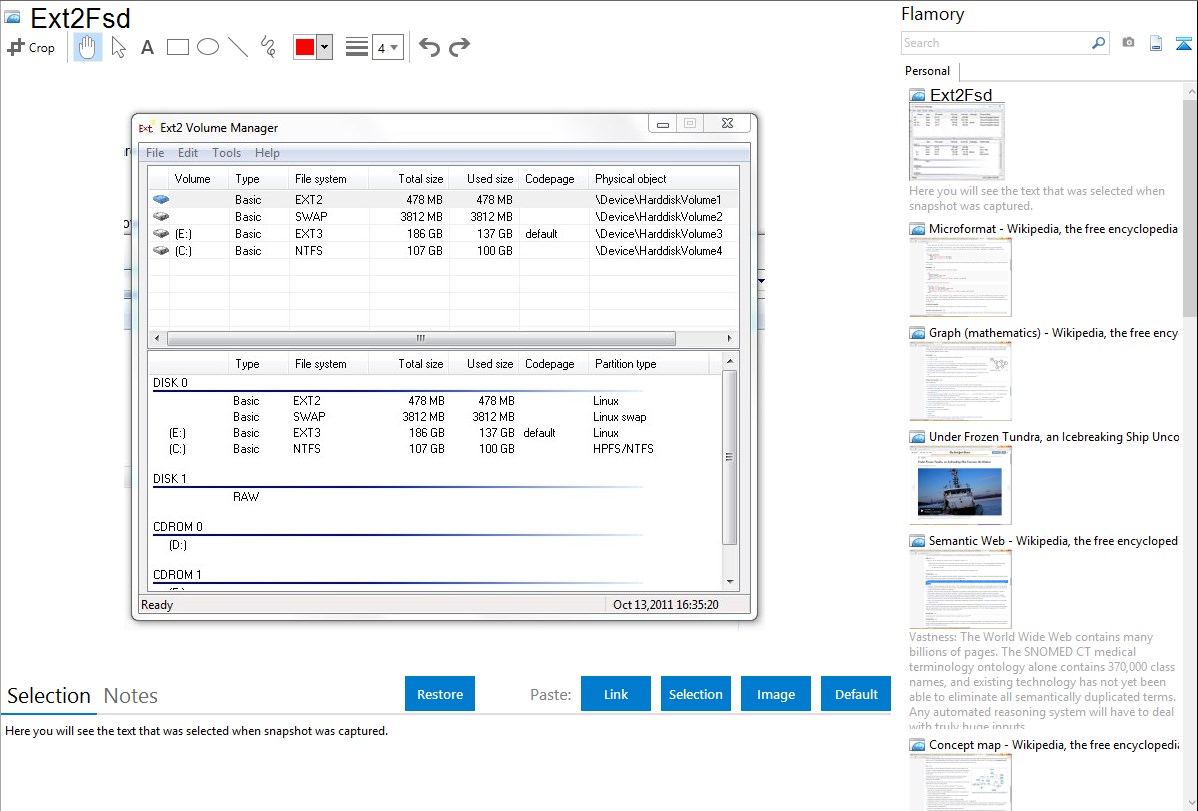Select DISK 0 heading in lower list
Image resolution: width=1198 pixels, height=811 pixels.
click(x=170, y=382)
